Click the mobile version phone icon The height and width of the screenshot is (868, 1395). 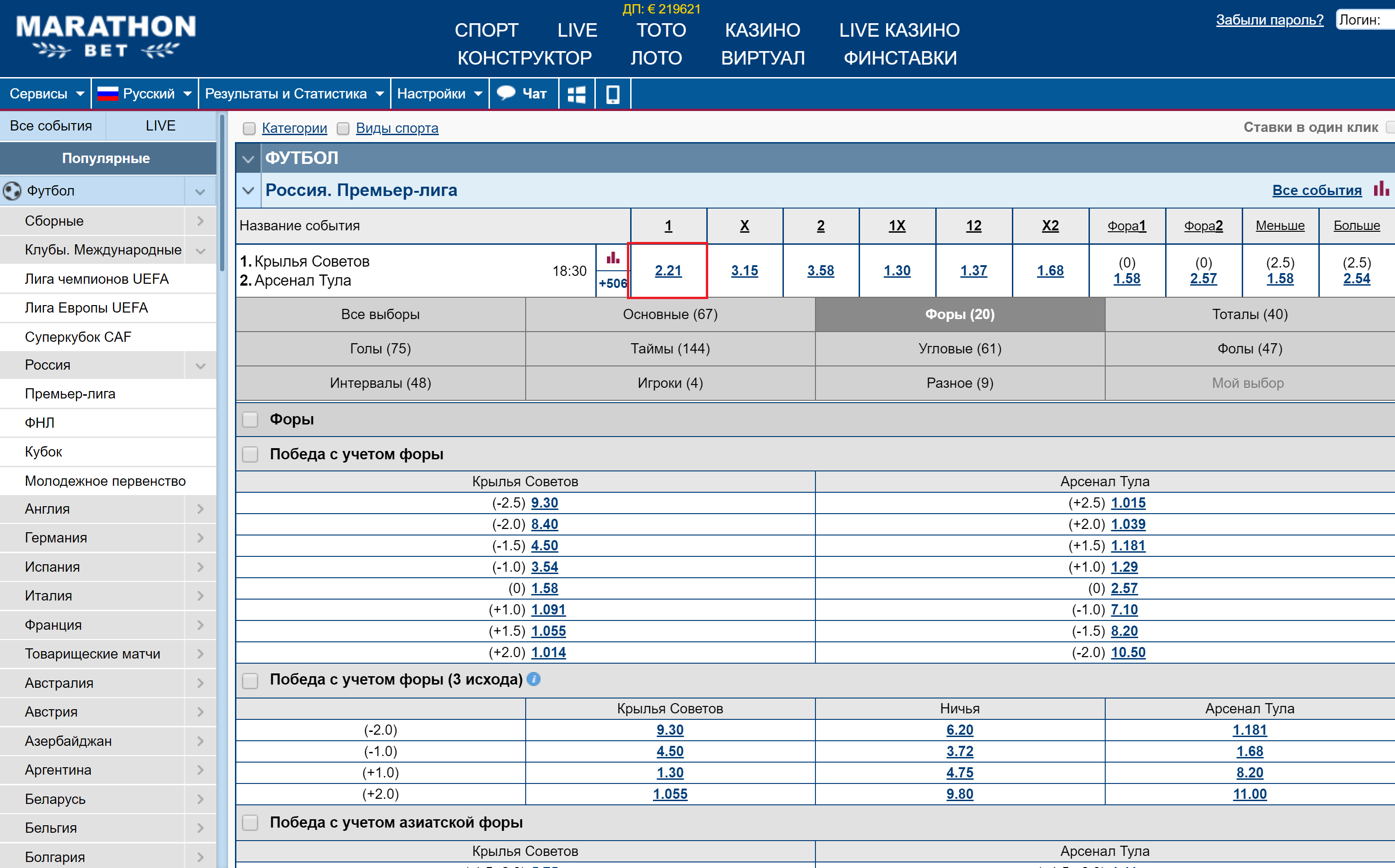coord(612,94)
